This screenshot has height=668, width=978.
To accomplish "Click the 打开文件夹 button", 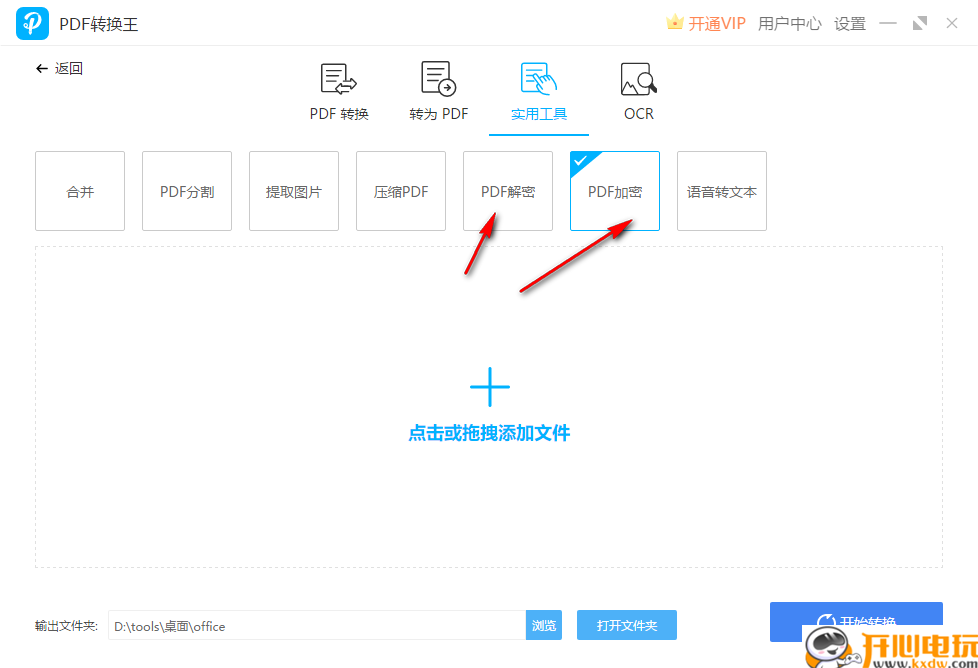I will (x=627, y=624).
